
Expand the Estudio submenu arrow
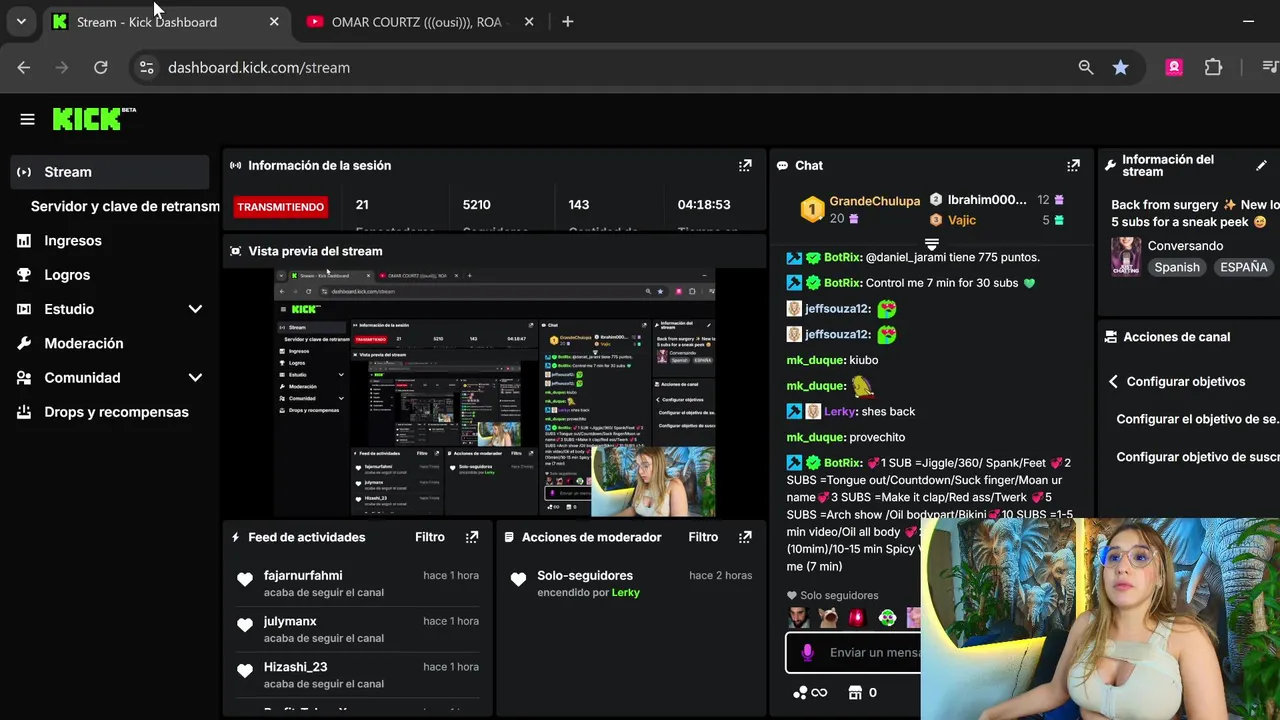point(195,309)
